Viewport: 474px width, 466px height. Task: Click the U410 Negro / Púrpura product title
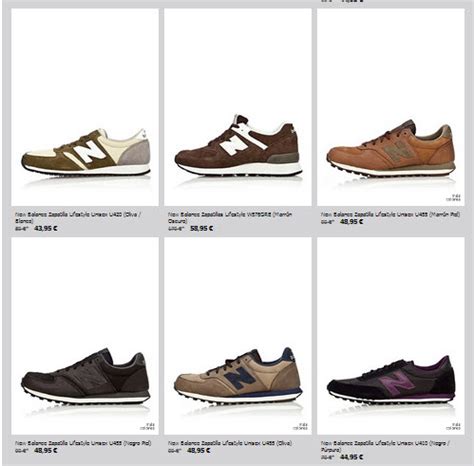pyautogui.click(x=385, y=447)
